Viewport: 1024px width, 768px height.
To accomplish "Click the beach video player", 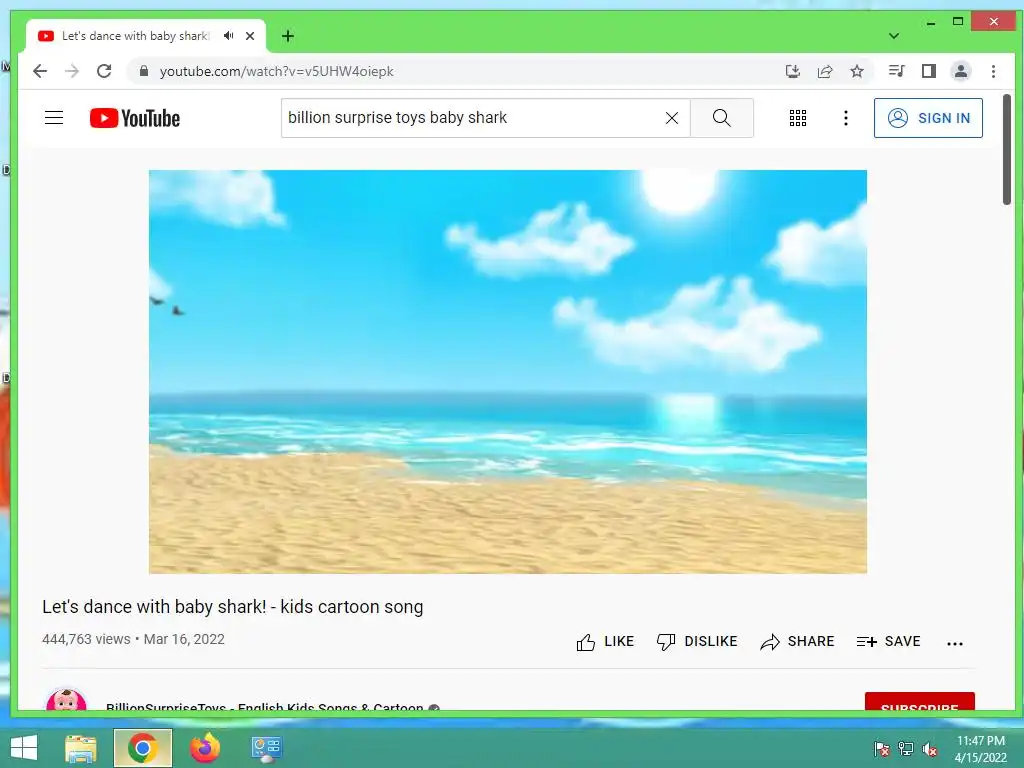I will (507, 372).
